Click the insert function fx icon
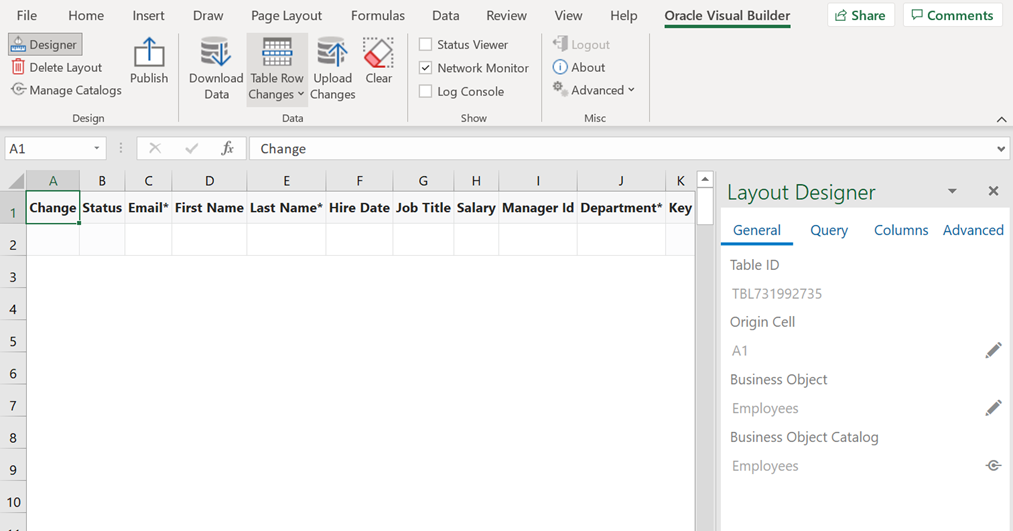This screenshot has width=1013, height=531. pyautogui.click(x=227, y=149)
